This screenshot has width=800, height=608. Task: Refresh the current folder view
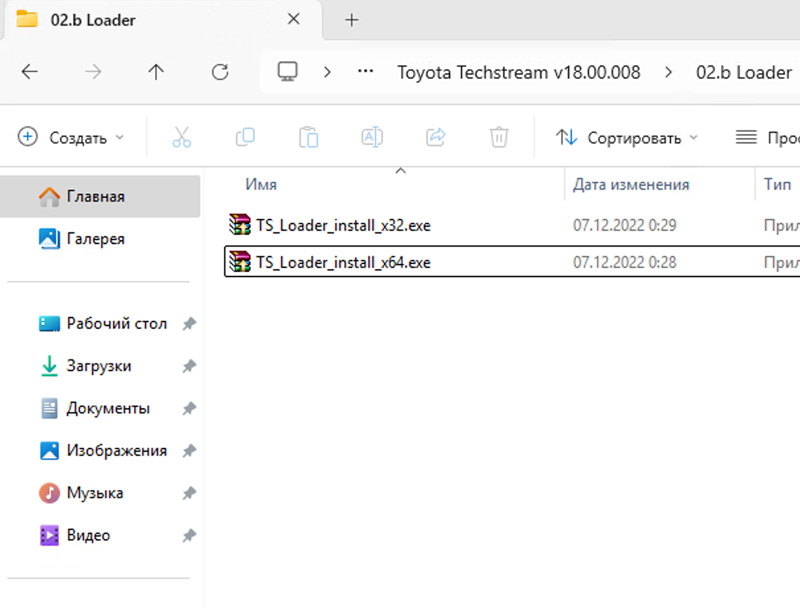coord(220,72)
